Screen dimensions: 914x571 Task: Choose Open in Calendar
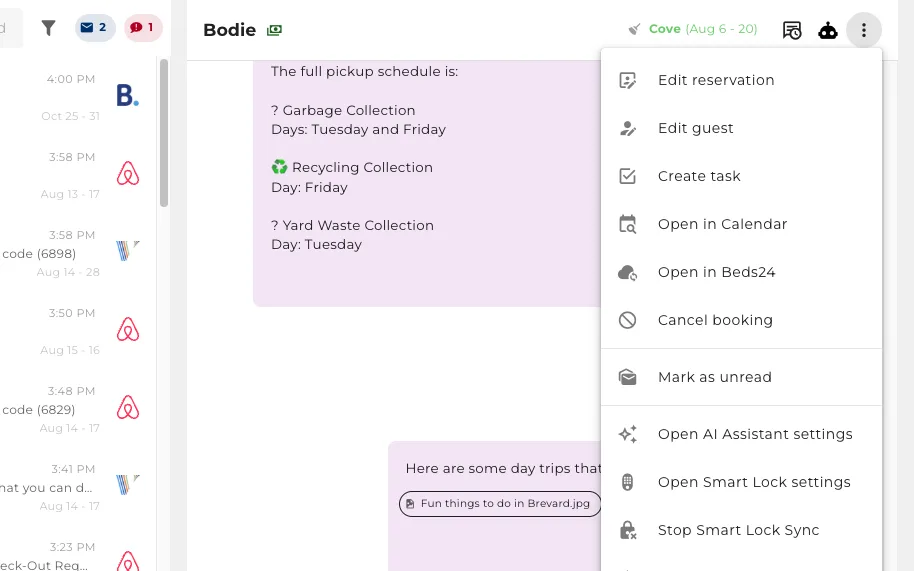(741, 224)
